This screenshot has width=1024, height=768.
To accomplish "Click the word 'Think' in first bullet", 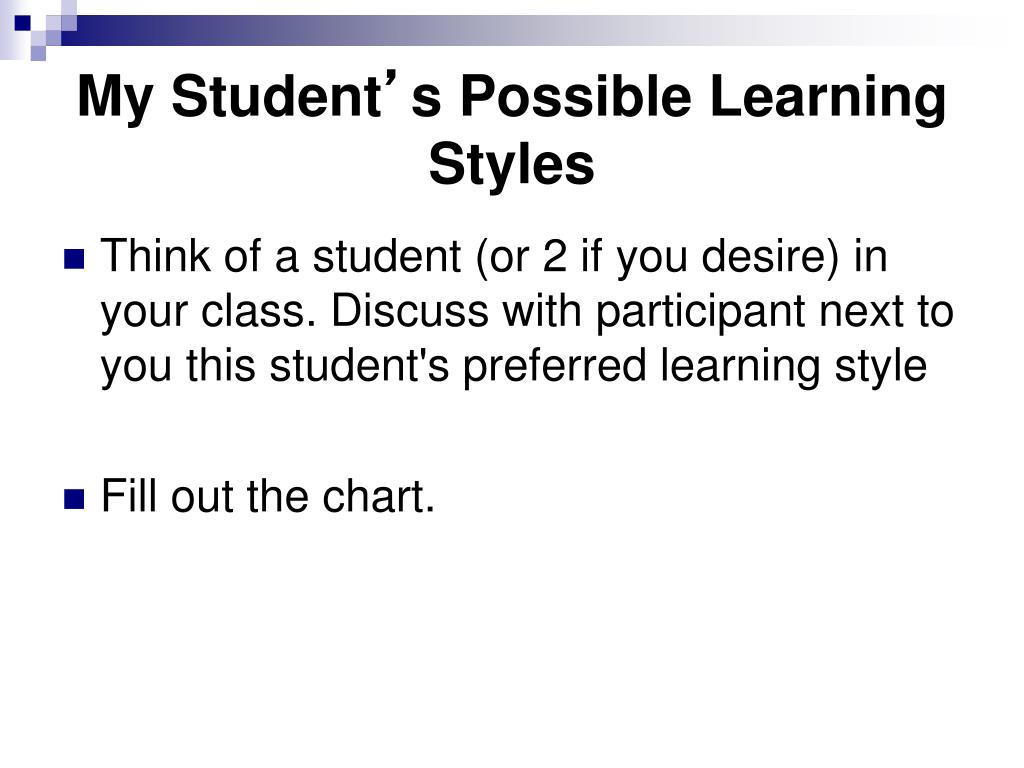I will (x=155, y=255).
